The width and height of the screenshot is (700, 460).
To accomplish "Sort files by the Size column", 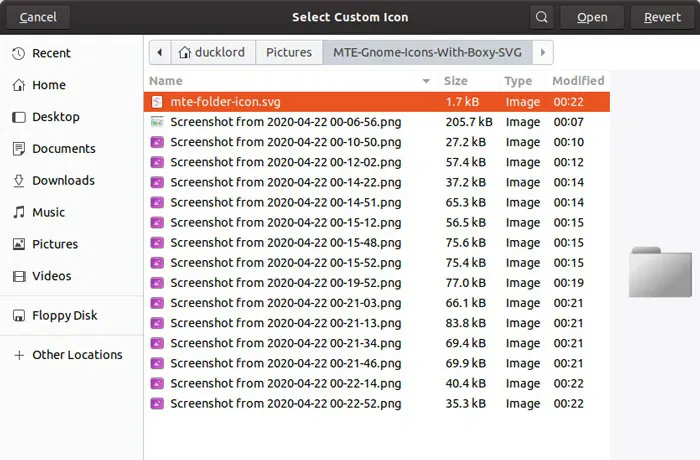I will click(455, 81).
